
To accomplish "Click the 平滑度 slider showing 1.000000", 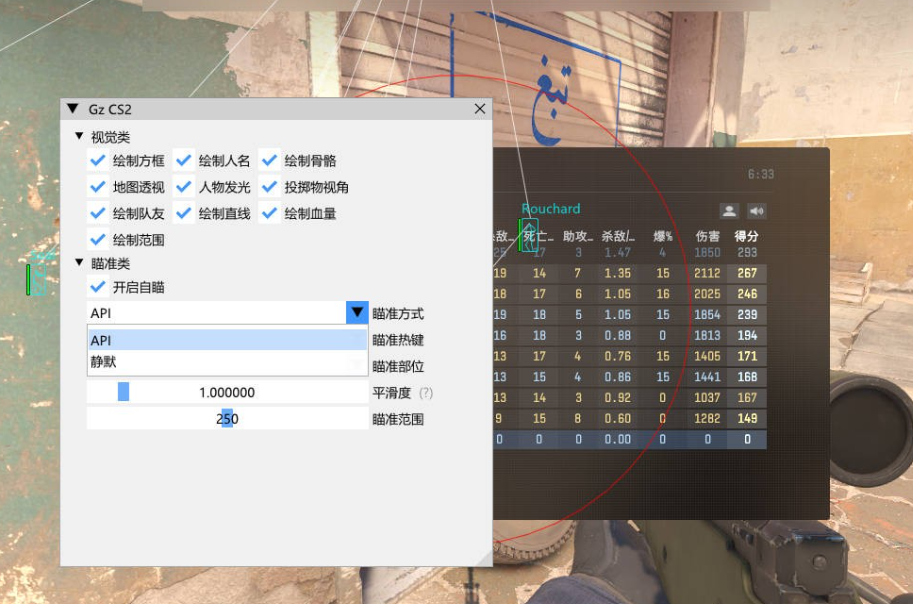I will [x=227, y=393].
